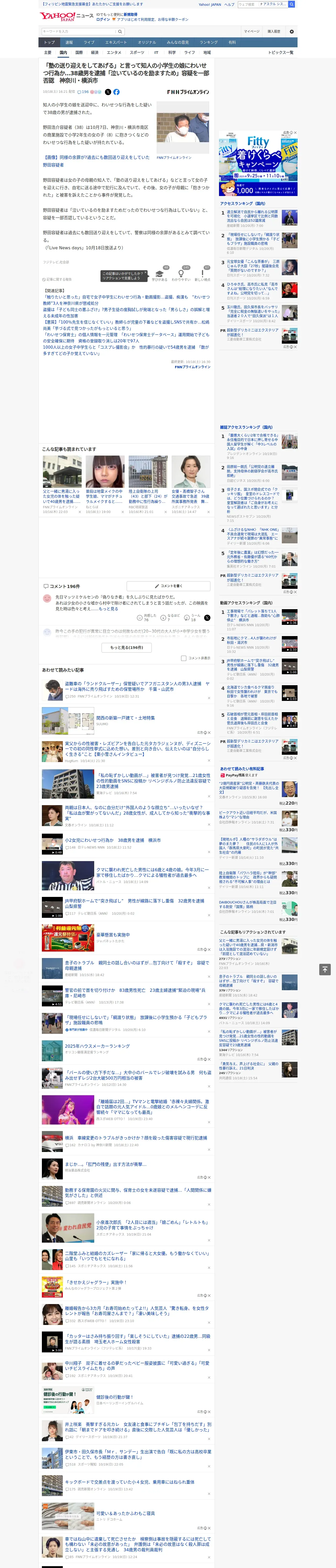Toggle the コメント非表示 checkbox
Screen dimensions: 336x1568
point(183,658)
